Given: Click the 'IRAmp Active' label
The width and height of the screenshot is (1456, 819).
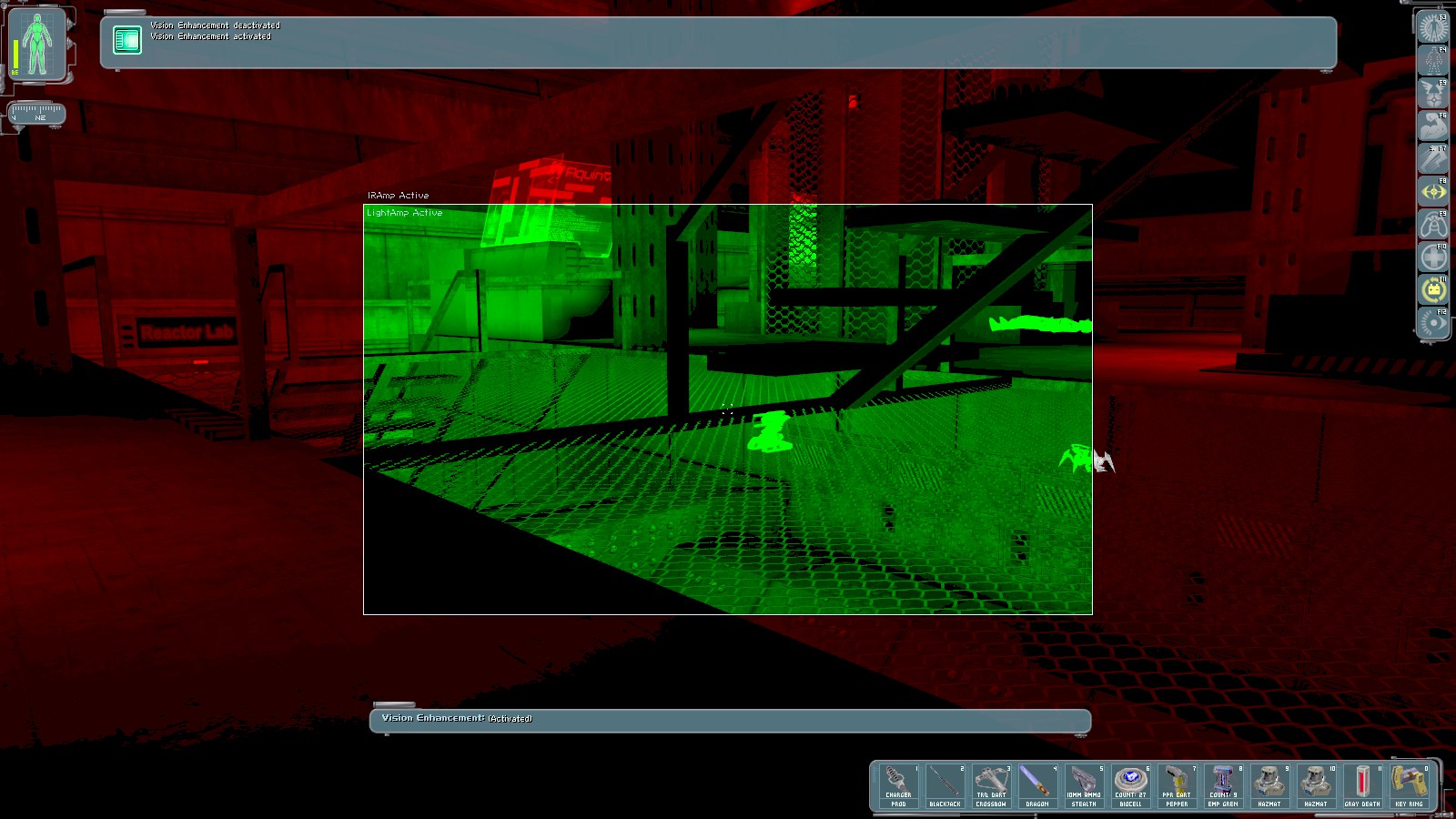Looking at the screenshot, I should pyautogui.click(x=398, y=196).
